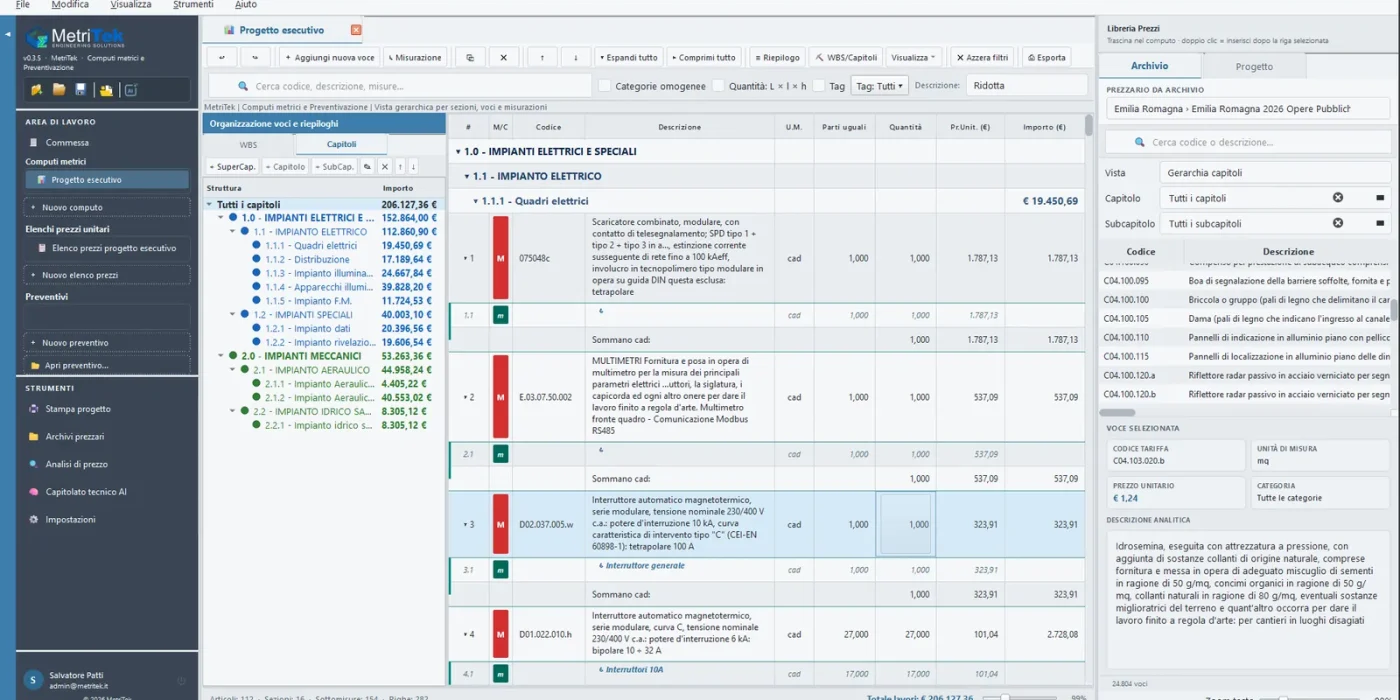1400x700 pixels.
Task: Click the Esporta button
Action: click(1044, 57)
